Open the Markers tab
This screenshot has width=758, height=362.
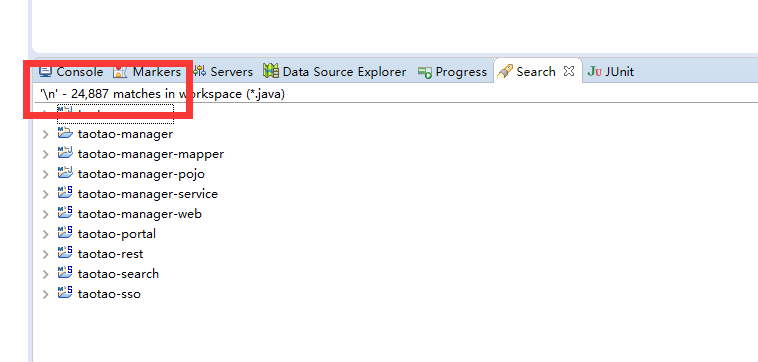click(x=147, y=72)
